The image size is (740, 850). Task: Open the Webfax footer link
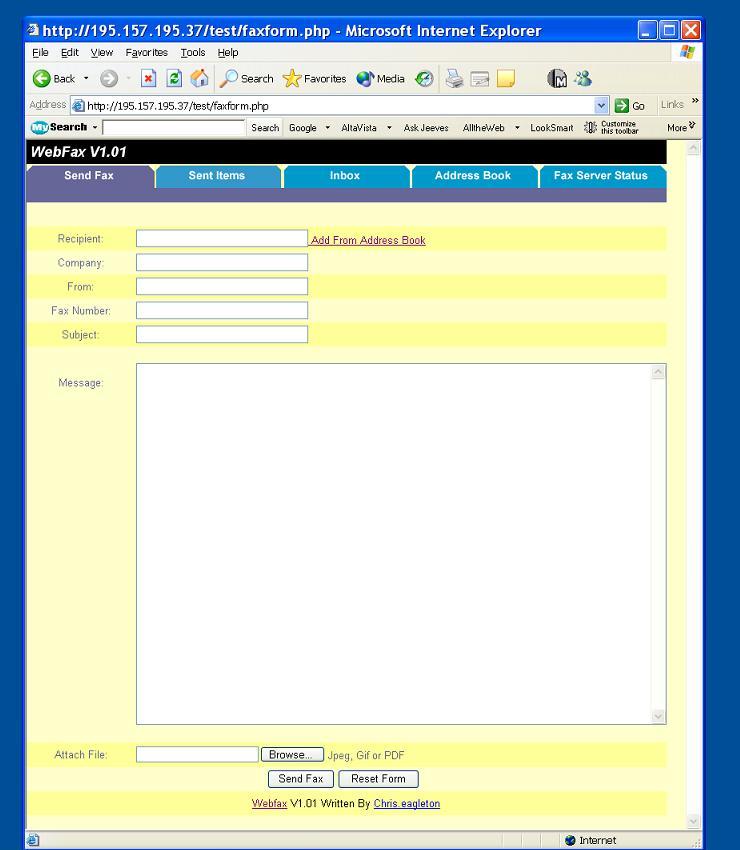(x=269, y=803)
